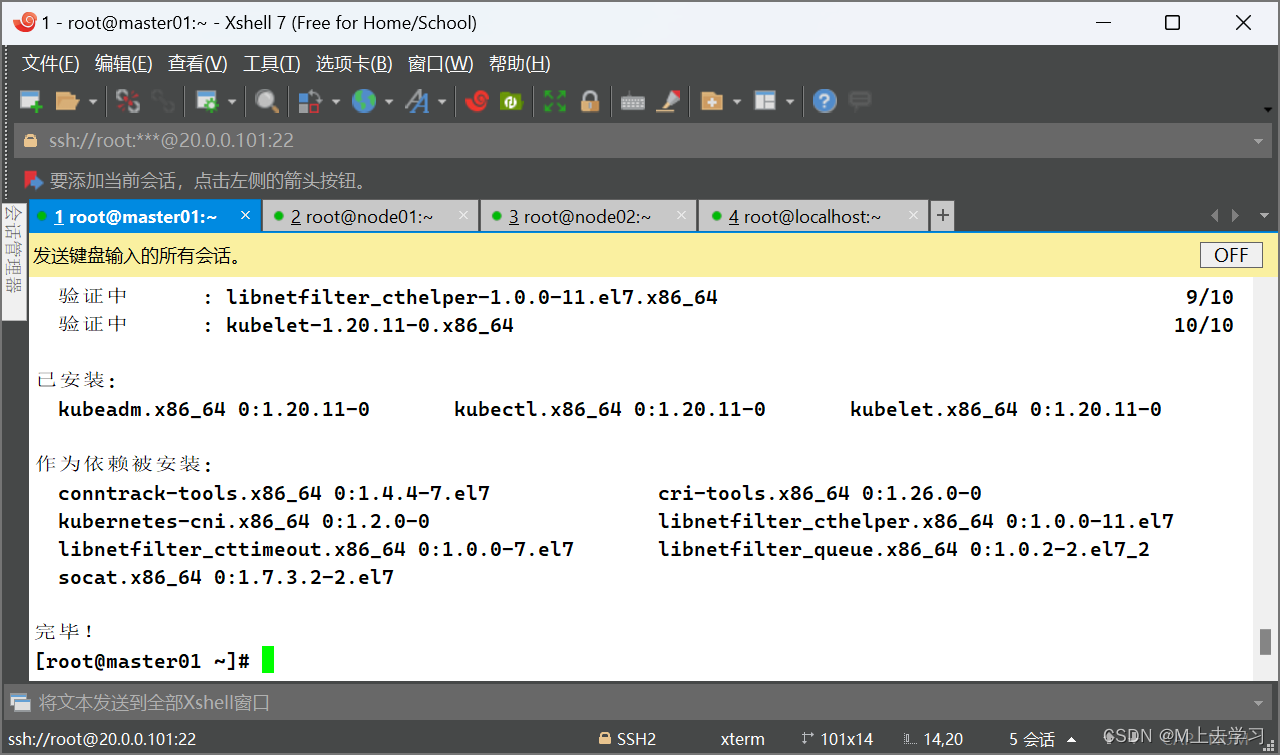Click the 14,20 cursor position indicator
The width and height of the screenshot is (1280, 755).
point(933,739)
